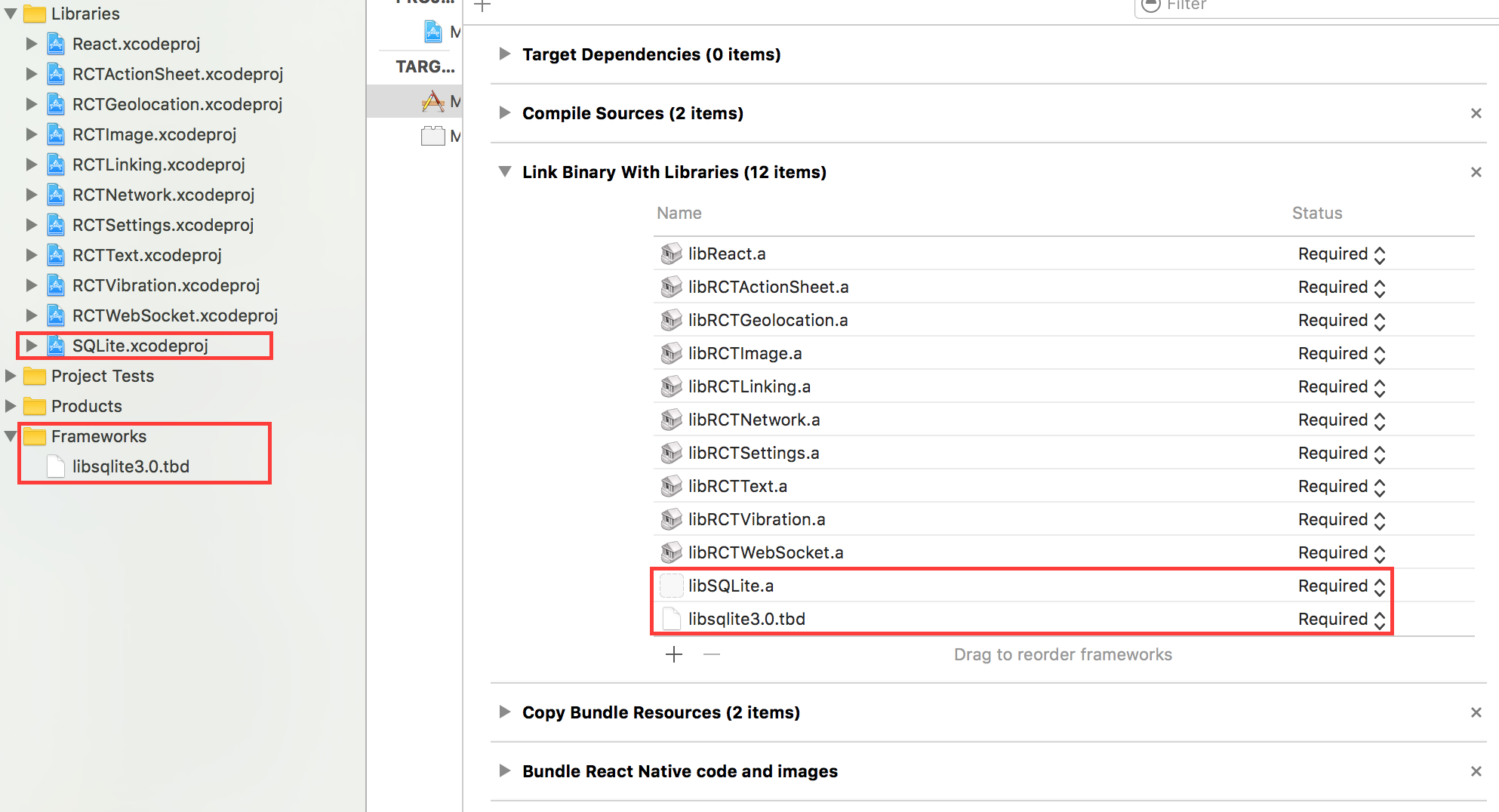Add a new build phase

(482, 5)
